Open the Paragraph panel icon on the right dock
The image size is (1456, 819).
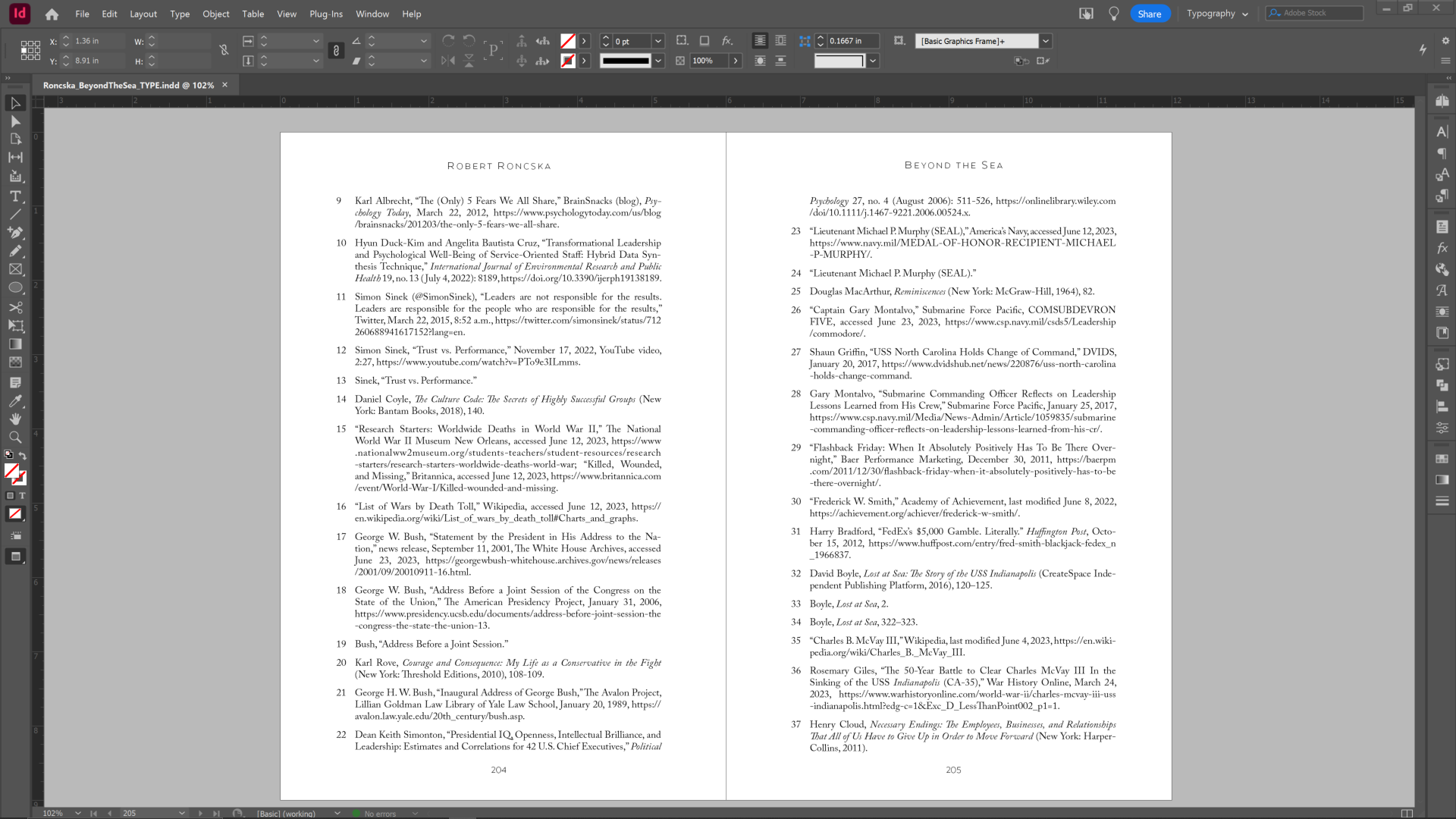[1442, 153]
